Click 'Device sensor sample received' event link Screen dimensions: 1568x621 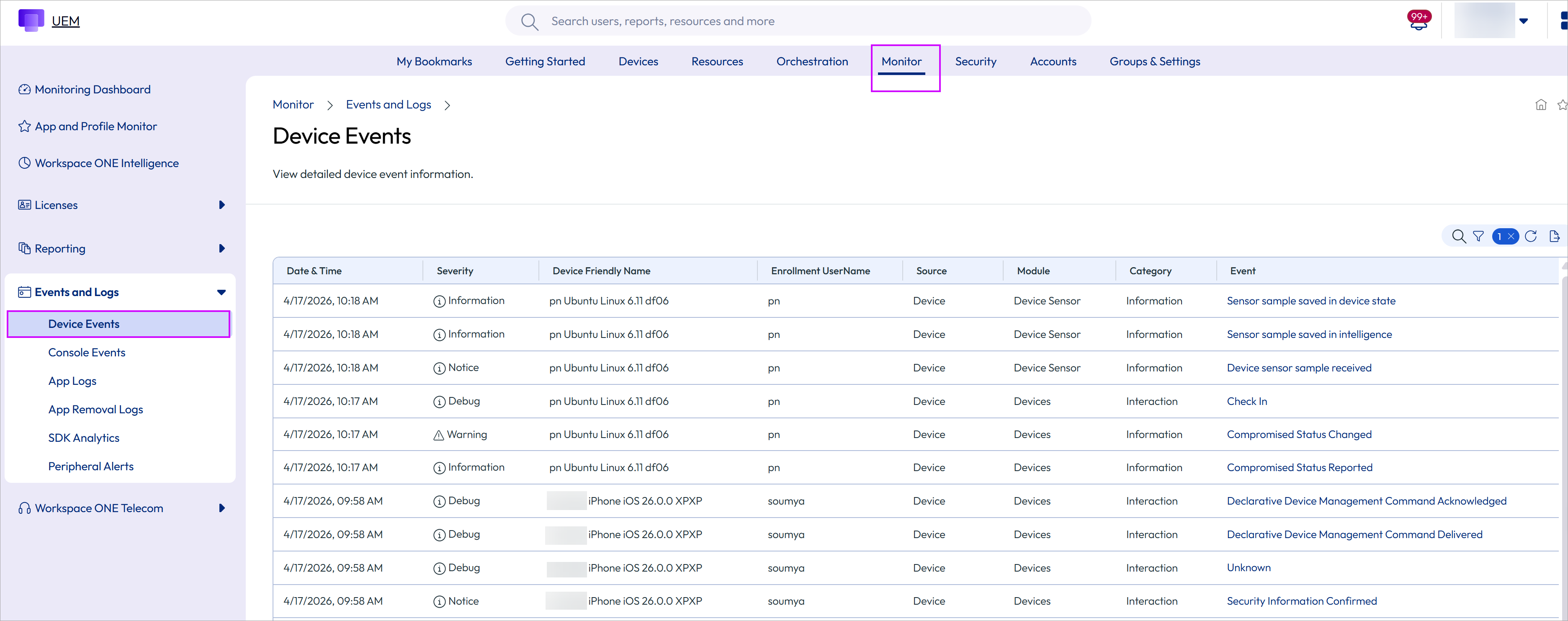coord(1299,368)
